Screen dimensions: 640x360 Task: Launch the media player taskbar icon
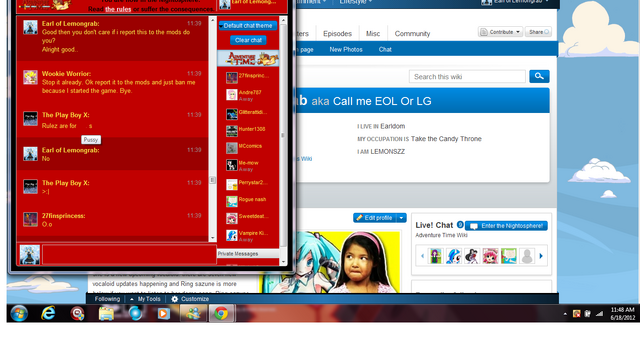(164, 313)
